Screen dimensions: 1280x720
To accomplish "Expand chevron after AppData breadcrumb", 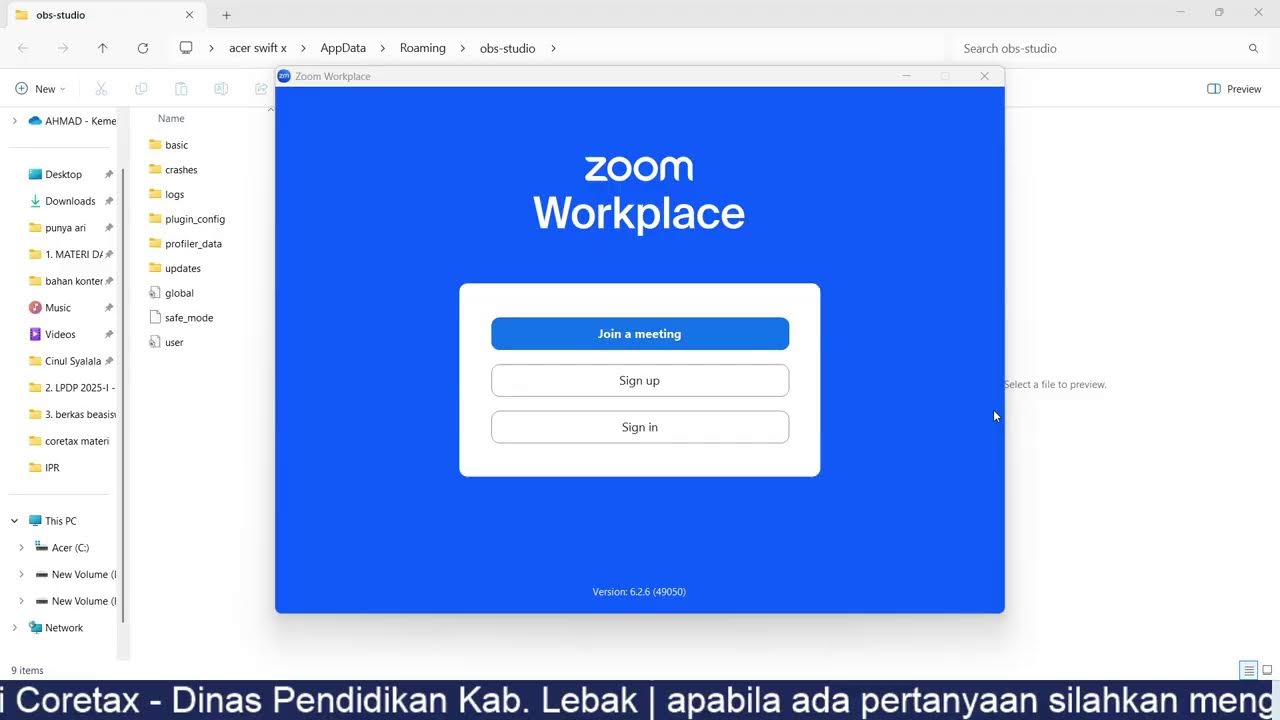I will pos(383,48).
